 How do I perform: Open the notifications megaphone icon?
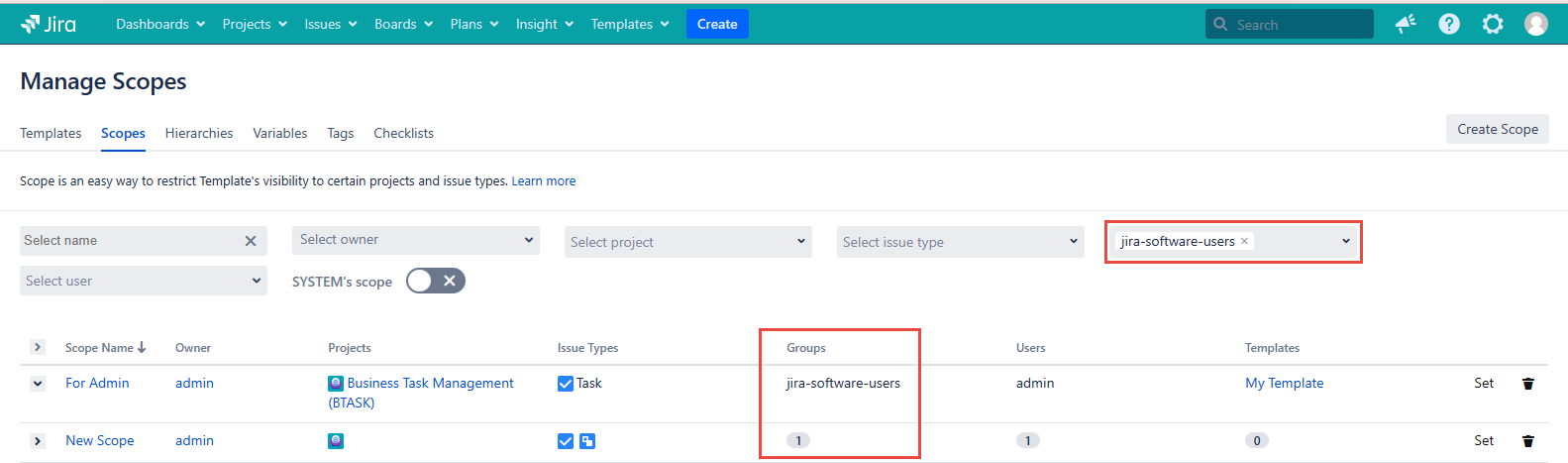(x=1405, y=24)
